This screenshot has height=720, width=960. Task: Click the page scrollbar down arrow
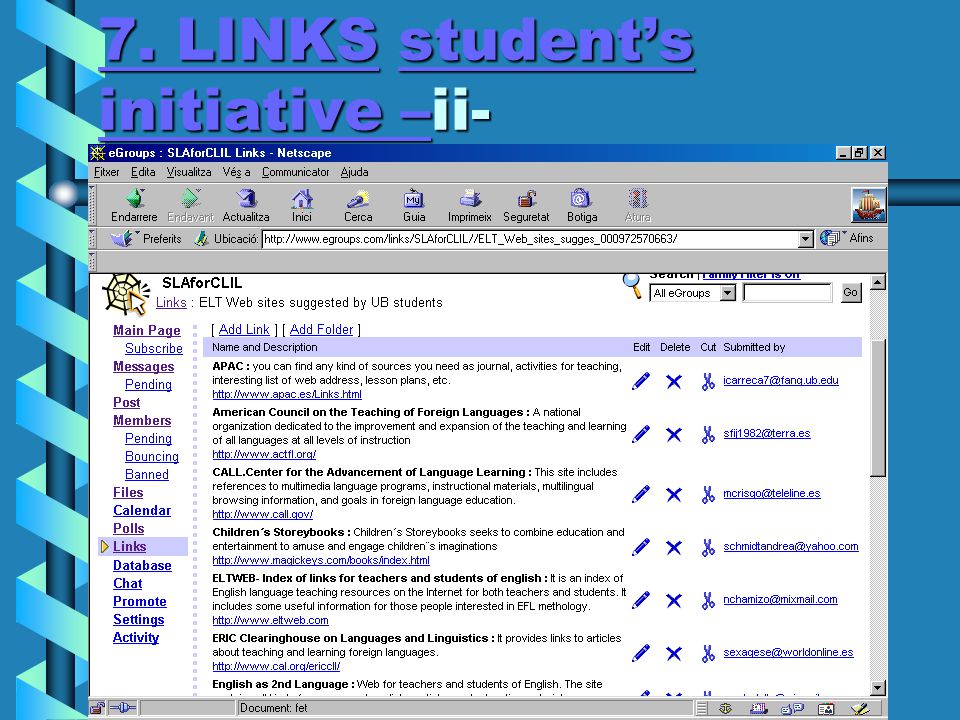pyautogui.click(x=877, y=688)
